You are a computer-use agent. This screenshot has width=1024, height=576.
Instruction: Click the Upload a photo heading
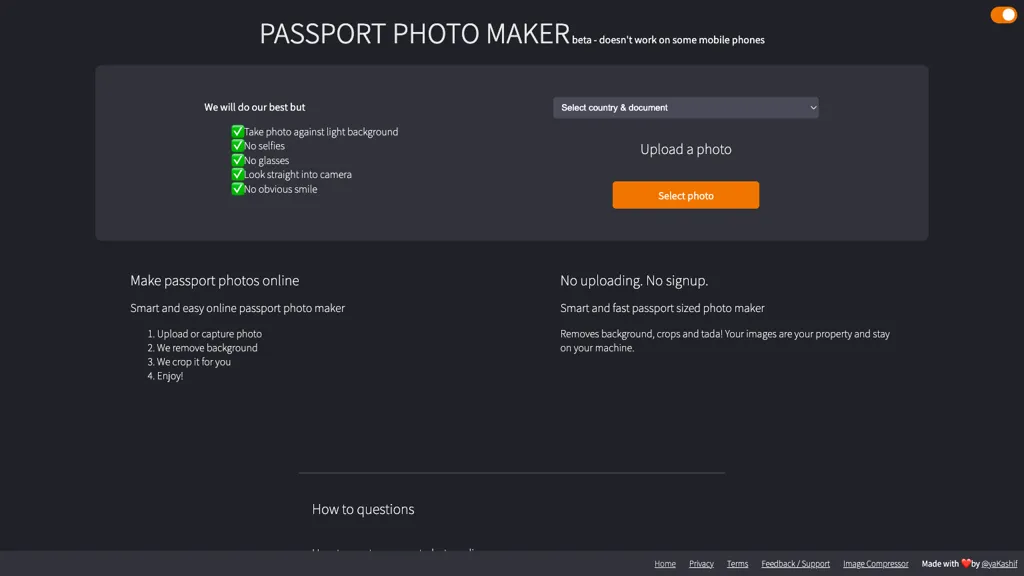tap(686, 149)
